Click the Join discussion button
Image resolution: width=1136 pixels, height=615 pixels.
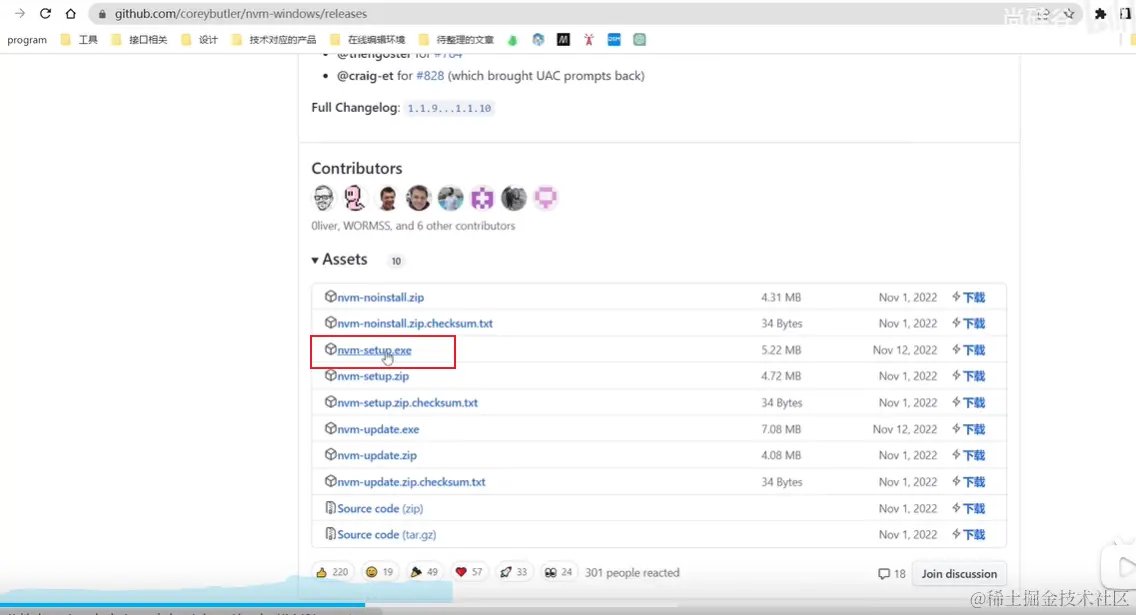(959, 574)
